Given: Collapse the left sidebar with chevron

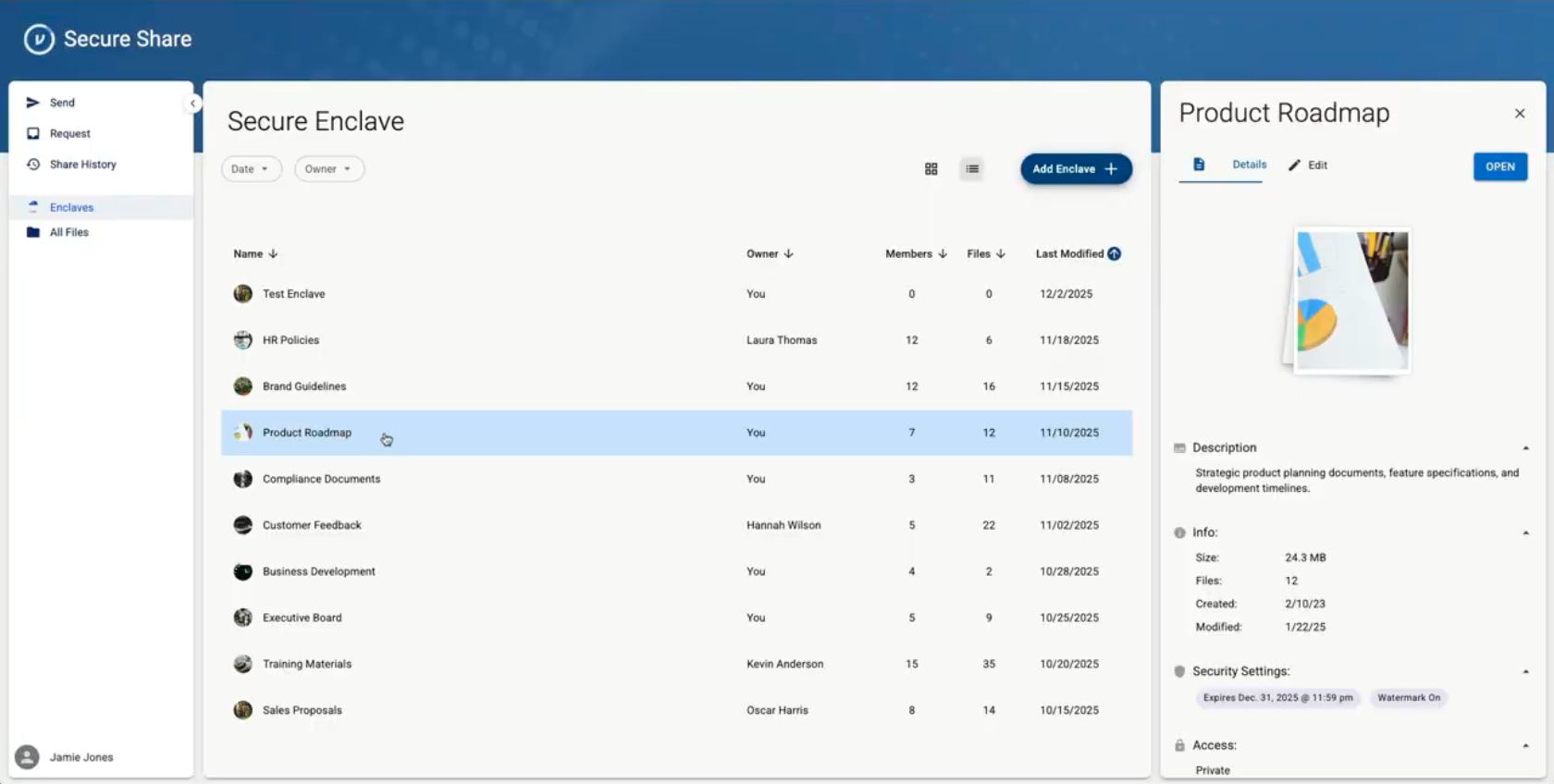Looking at the screenshot, I should click(x=192, y=104).
